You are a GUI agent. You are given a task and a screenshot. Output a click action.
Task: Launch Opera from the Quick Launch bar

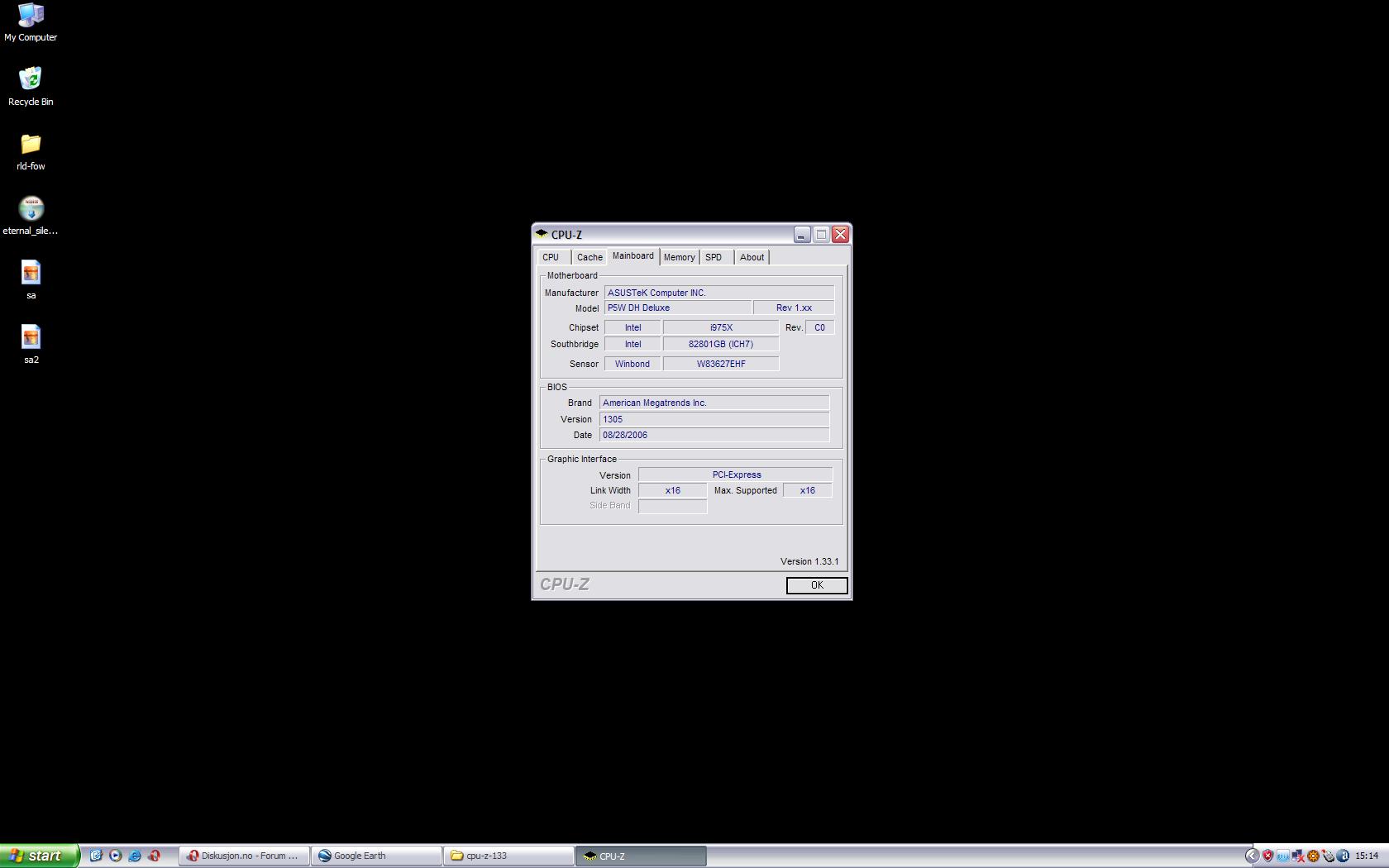154,856
